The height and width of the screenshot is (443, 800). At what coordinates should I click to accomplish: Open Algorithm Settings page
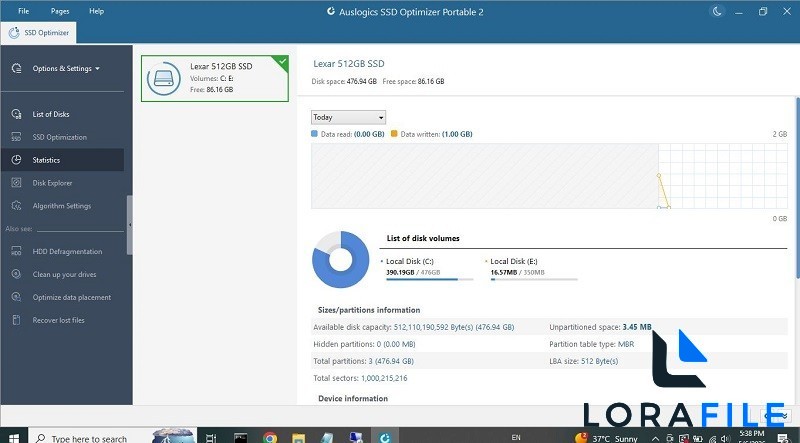point(62,206)
